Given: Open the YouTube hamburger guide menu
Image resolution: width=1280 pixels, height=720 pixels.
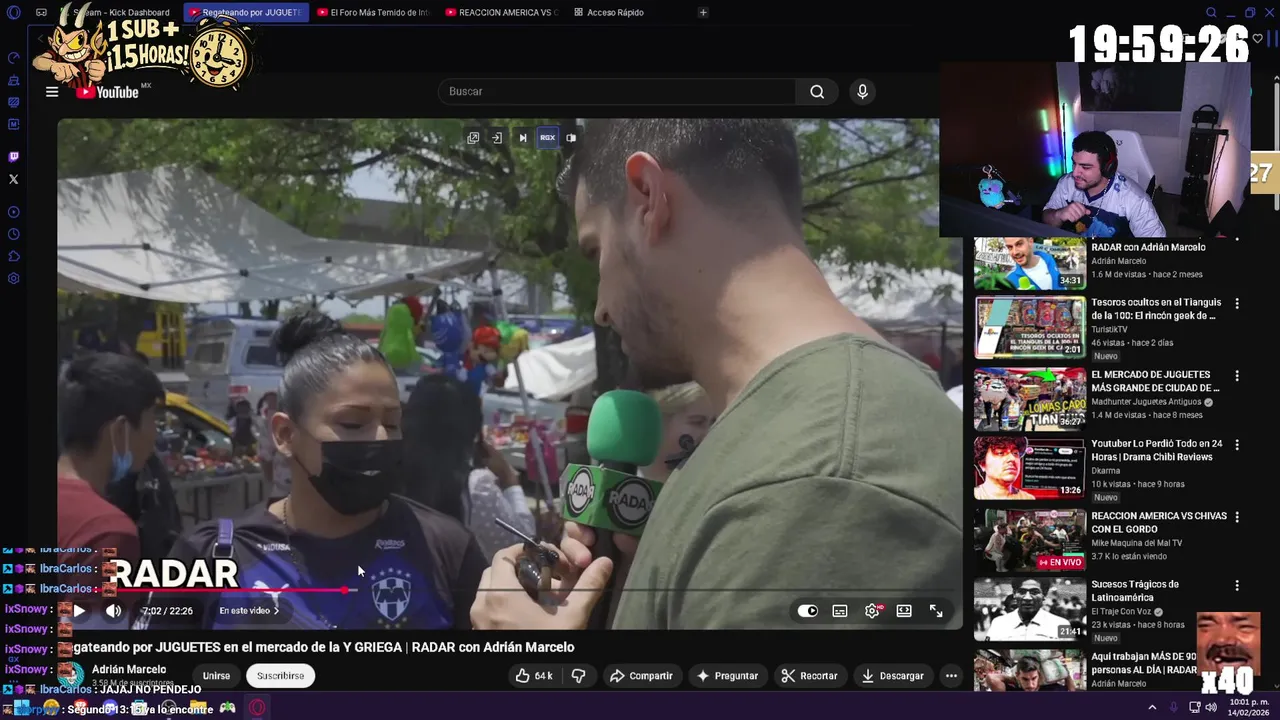Looking at the screenshot, I should click(52, 92).
